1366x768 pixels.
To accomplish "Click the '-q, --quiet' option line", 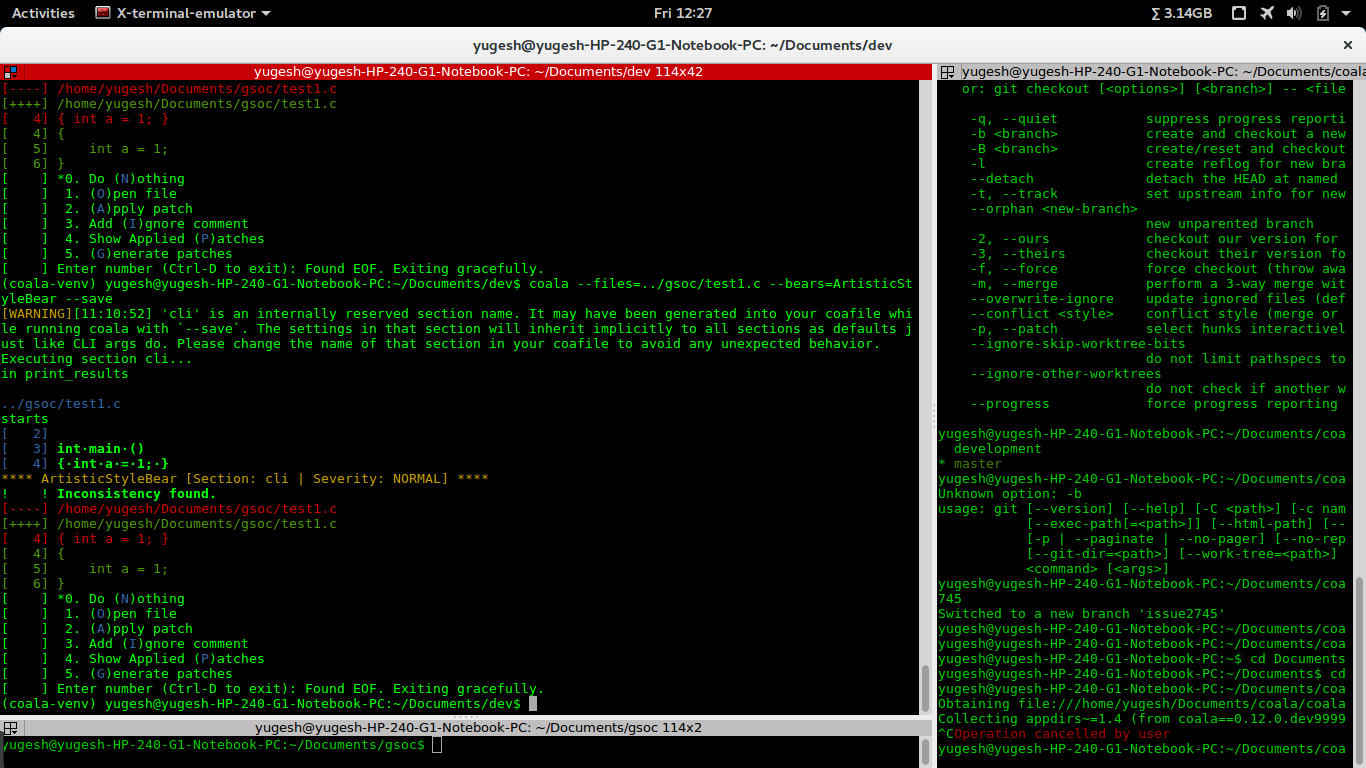I will click(1158, 119).
